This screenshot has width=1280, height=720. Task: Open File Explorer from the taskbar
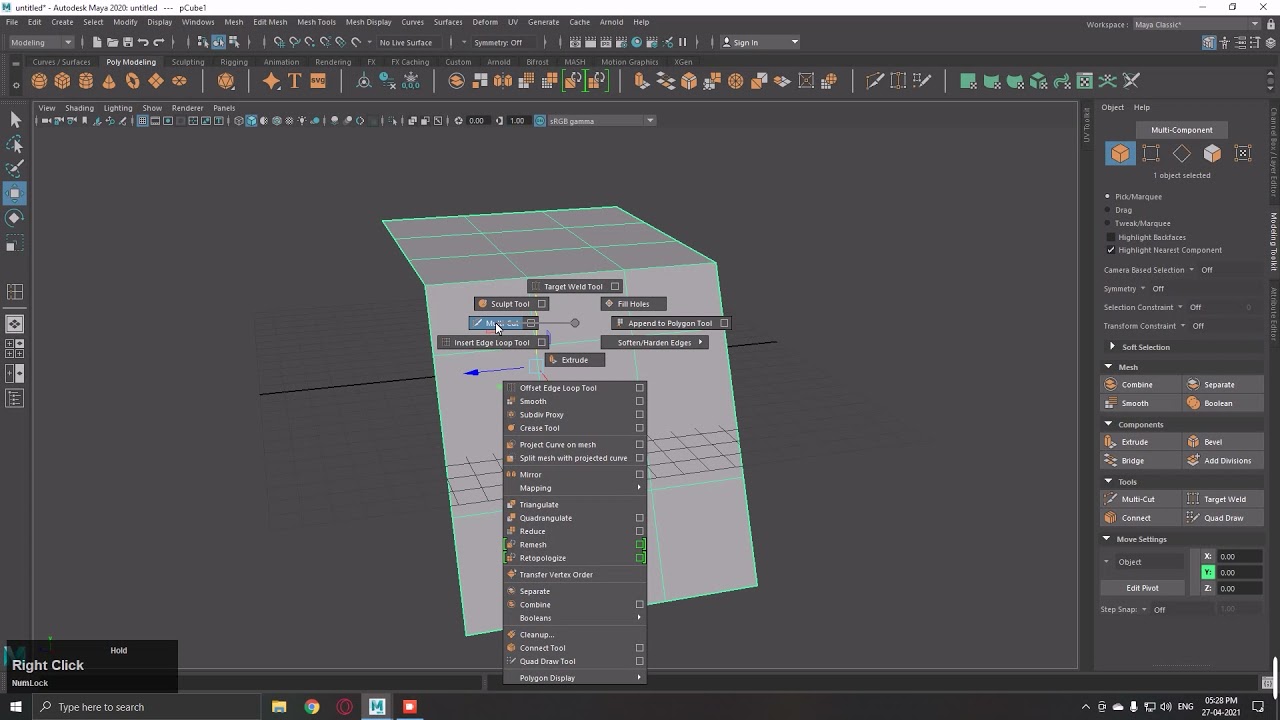279,707
